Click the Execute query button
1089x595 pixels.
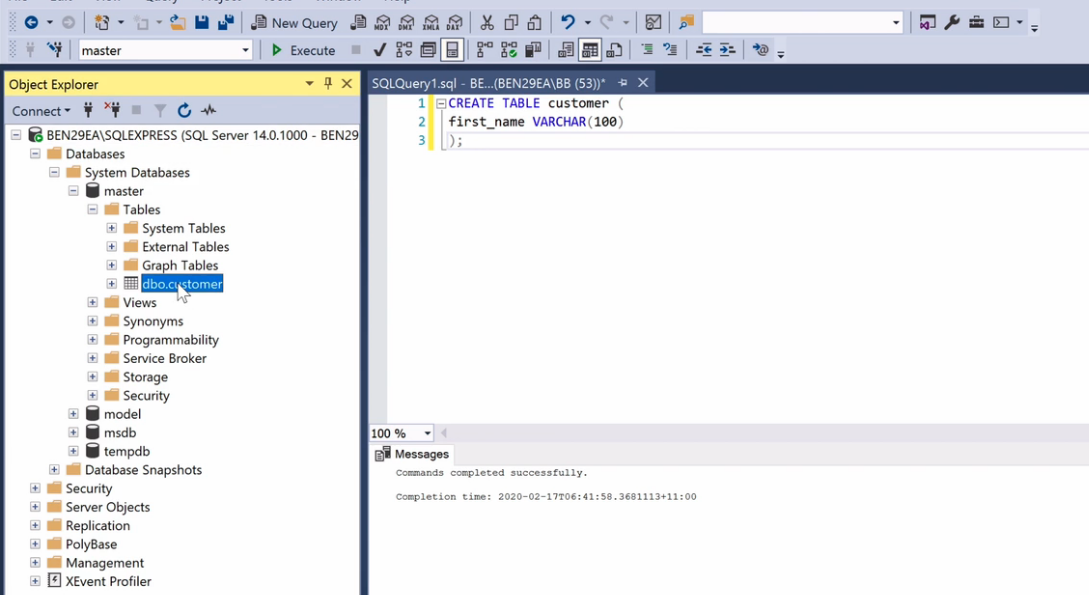point(303,50)
